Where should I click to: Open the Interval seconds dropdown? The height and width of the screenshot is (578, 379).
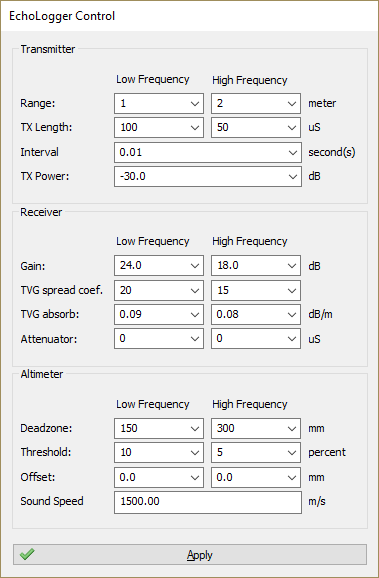(208, 152)
